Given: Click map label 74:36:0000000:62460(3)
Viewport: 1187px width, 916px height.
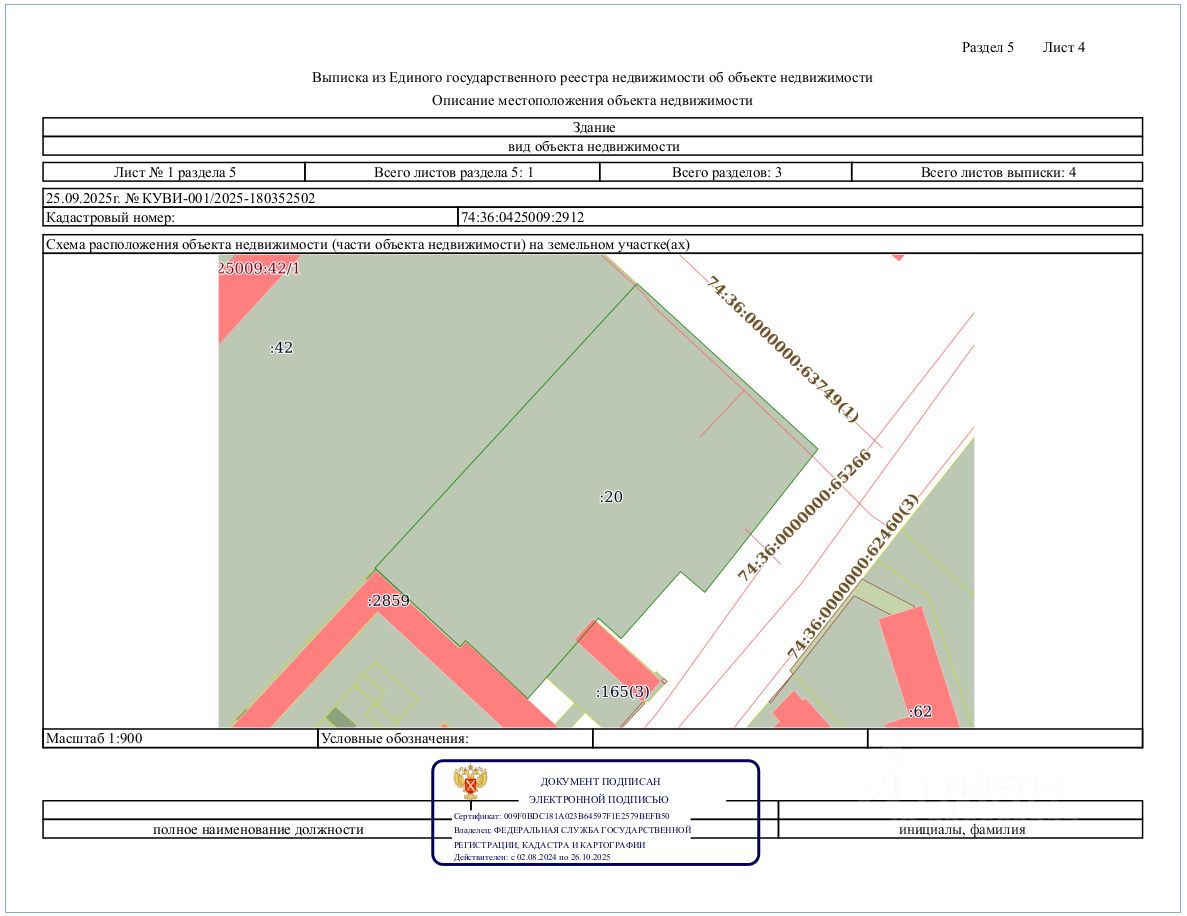Looking at the screenshot, I should pyautogui.click(x=852, y=576).
